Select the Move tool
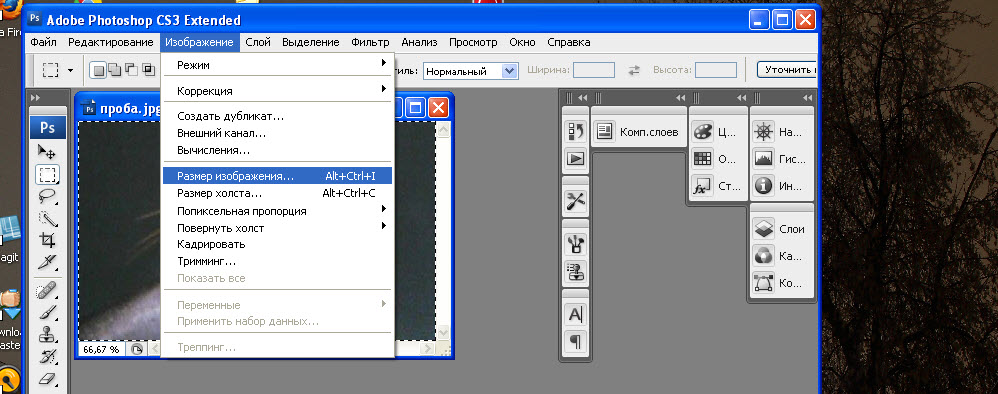 coord(47,151)
